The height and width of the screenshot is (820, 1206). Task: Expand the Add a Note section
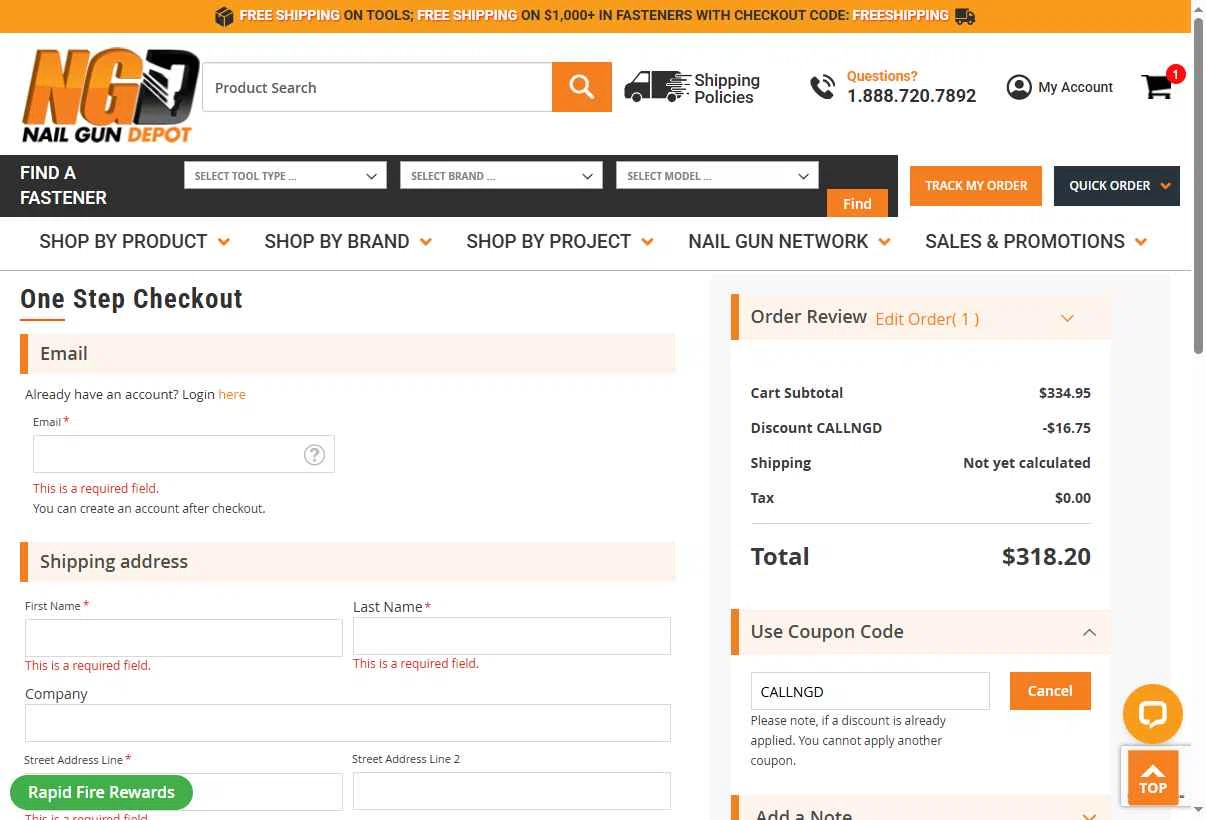click(x=1089, y=815)
